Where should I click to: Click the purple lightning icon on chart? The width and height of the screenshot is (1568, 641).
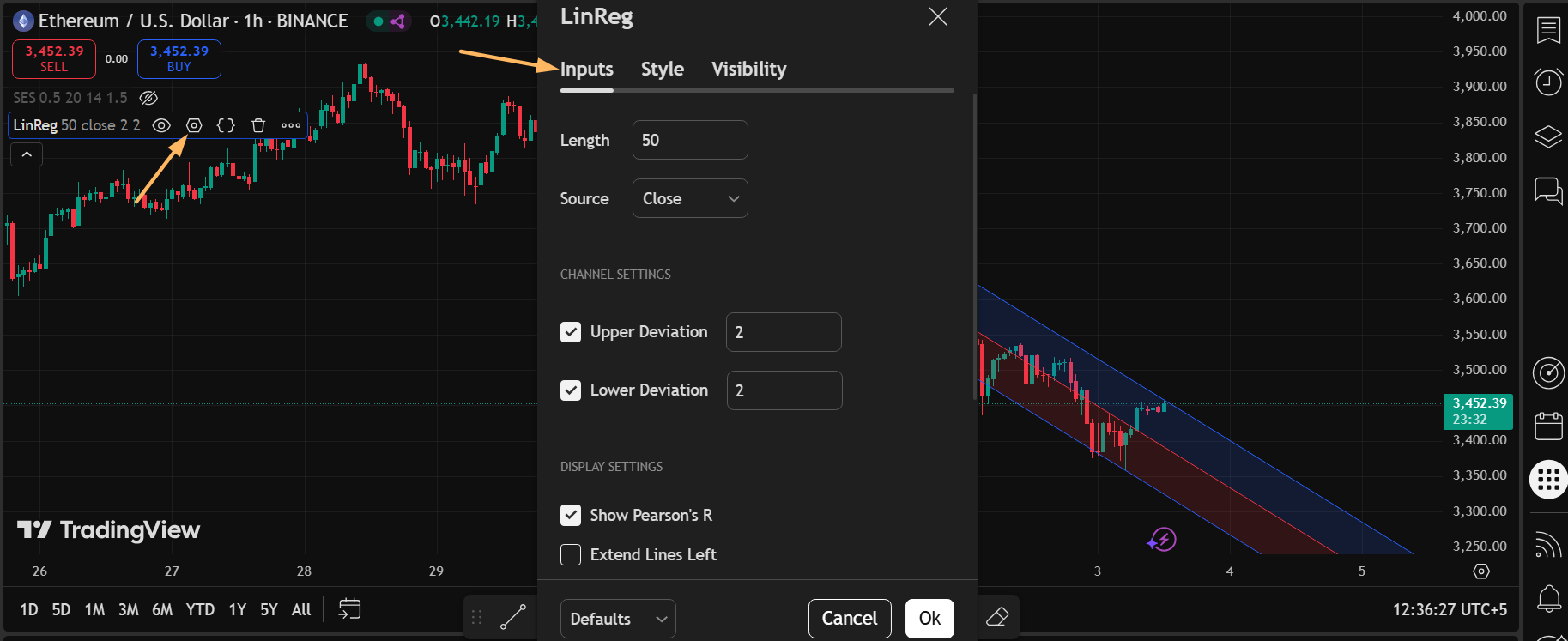point(1162,540)
